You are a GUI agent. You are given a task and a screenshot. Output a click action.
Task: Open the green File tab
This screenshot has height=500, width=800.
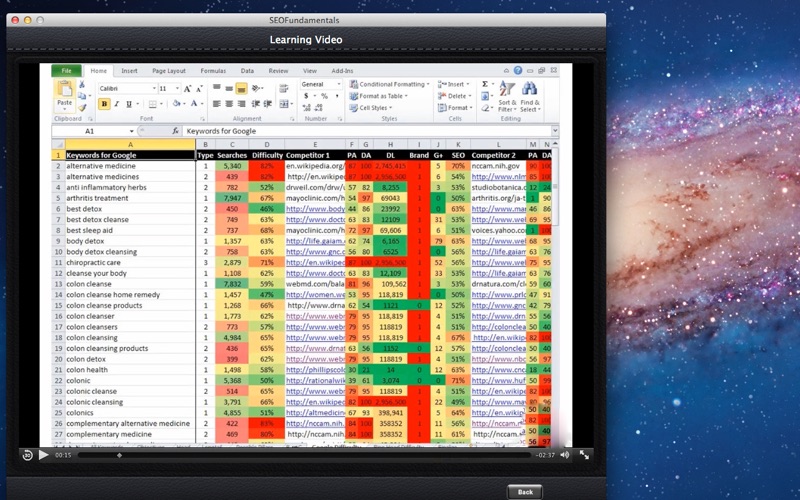66,71
